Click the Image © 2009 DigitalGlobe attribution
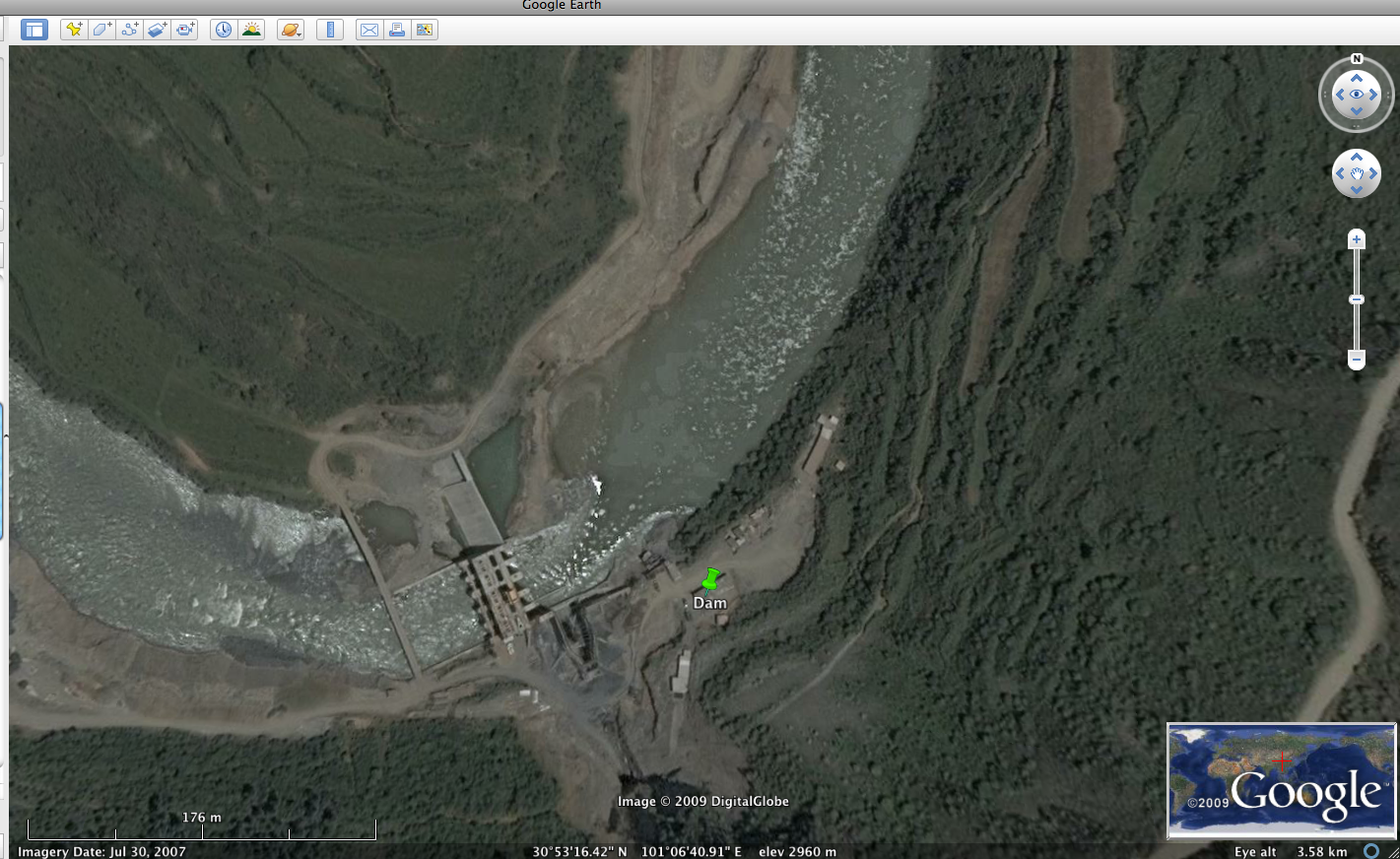1400x859 pixels. [x=703, y=801]
